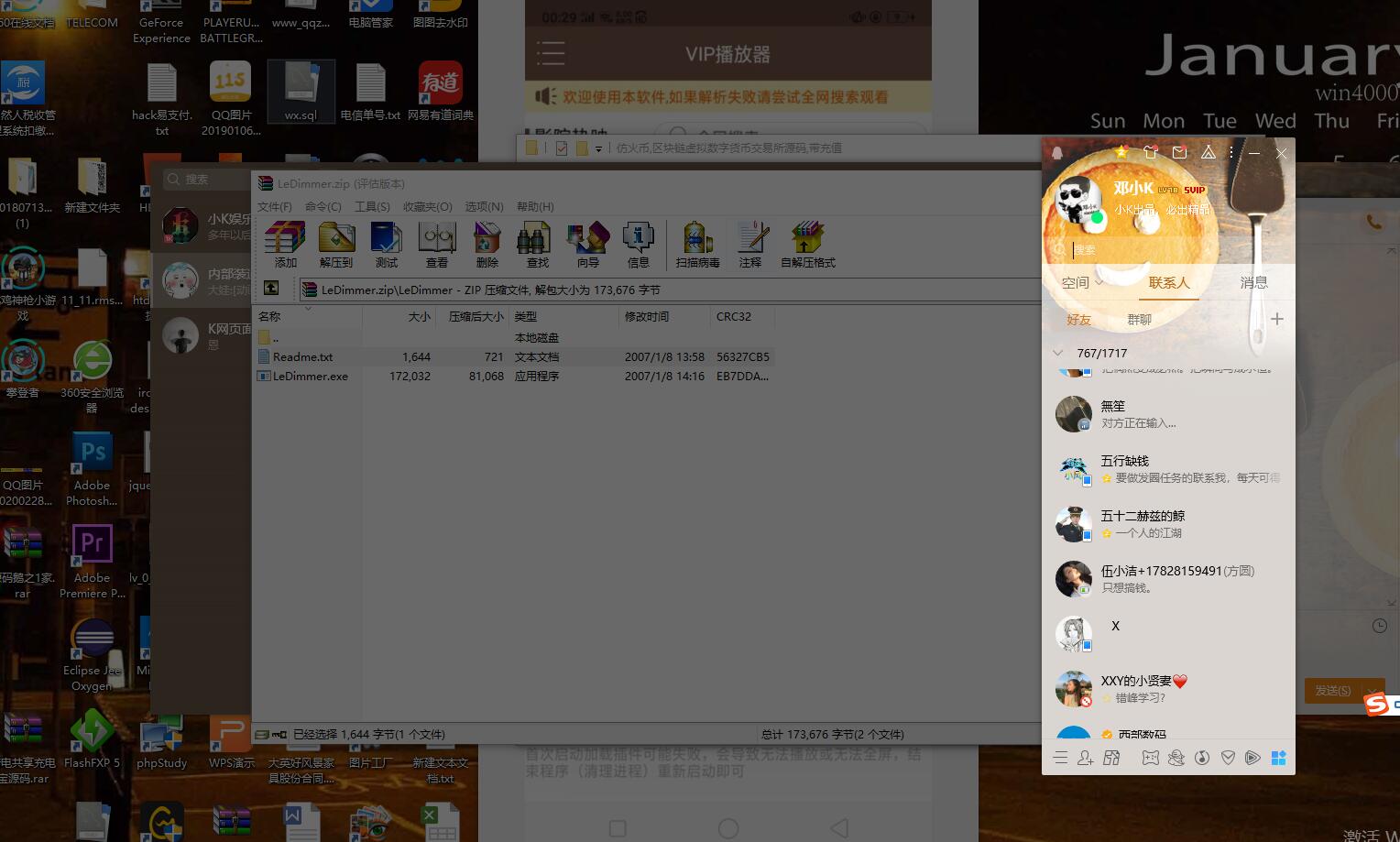Open the 命令(C) menu in WinRAR
Image resolution: width=1400 pixels, height=842 pixels.
pyautogui.click(x=323, y=206)
